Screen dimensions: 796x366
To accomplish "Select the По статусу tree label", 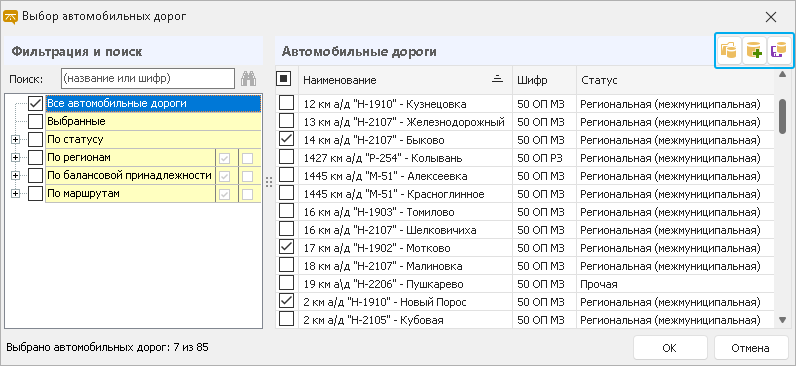I will [x=153, y=139].
